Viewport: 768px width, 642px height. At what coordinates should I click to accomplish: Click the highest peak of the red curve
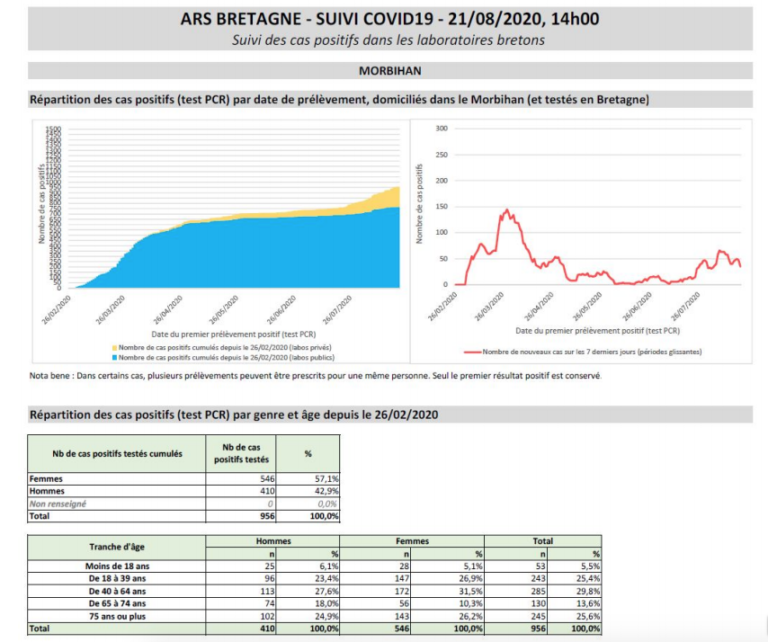507,210
